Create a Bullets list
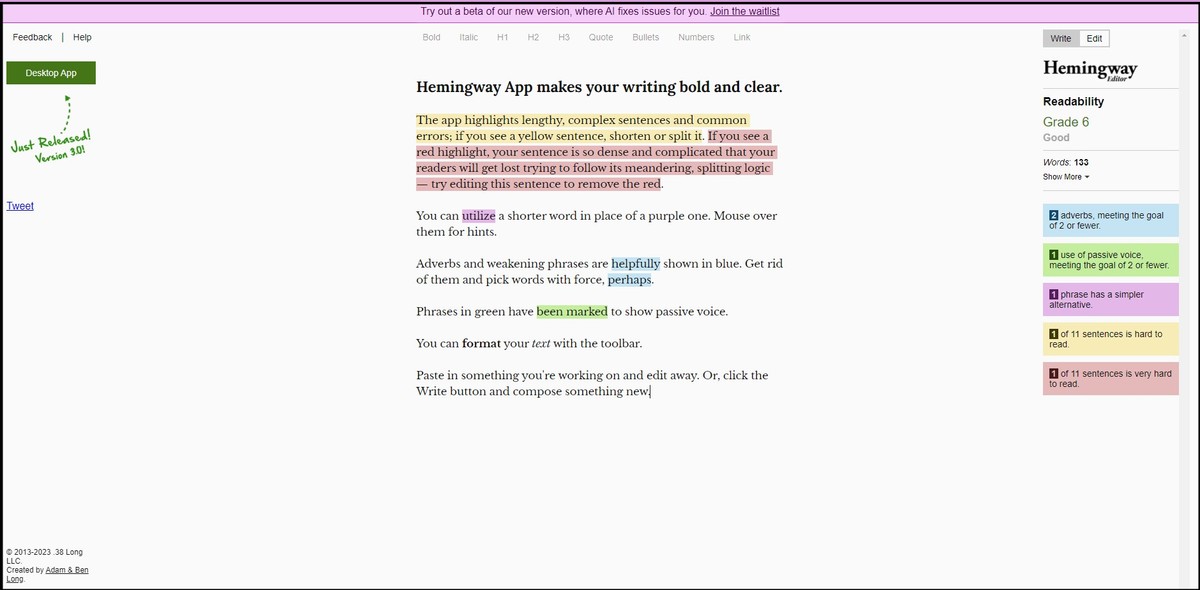 646,37
